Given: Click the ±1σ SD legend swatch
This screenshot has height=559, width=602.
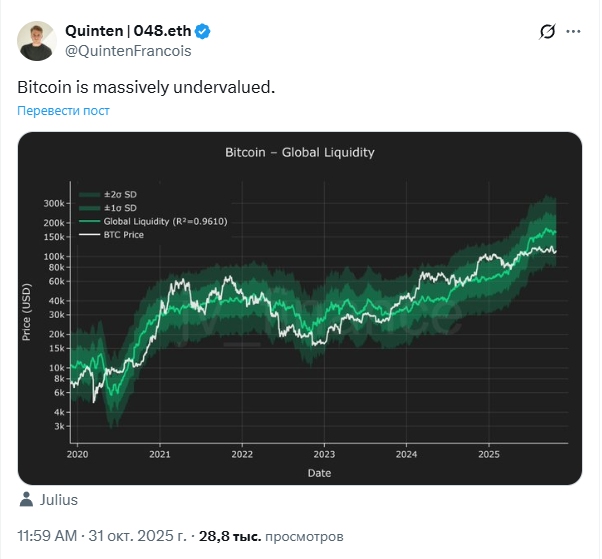Looking at the screenshot, I should click(x=88, y=207).
